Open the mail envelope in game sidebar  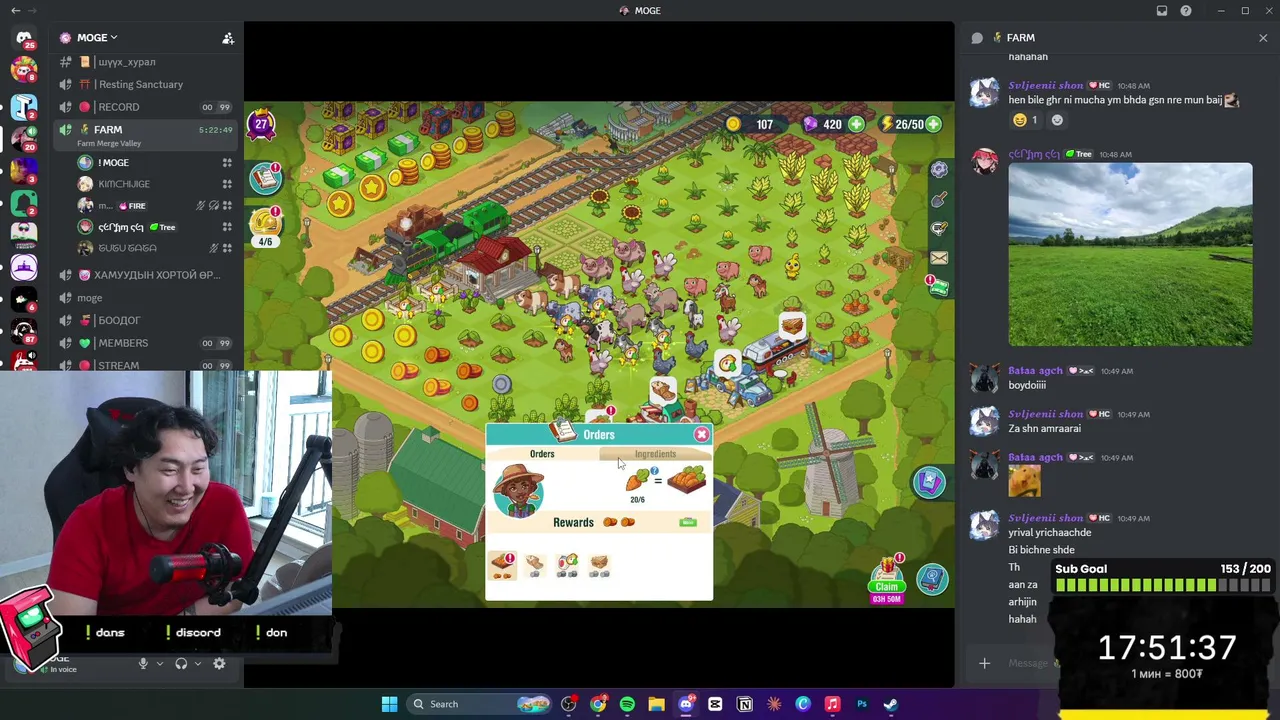pos(938,258)
